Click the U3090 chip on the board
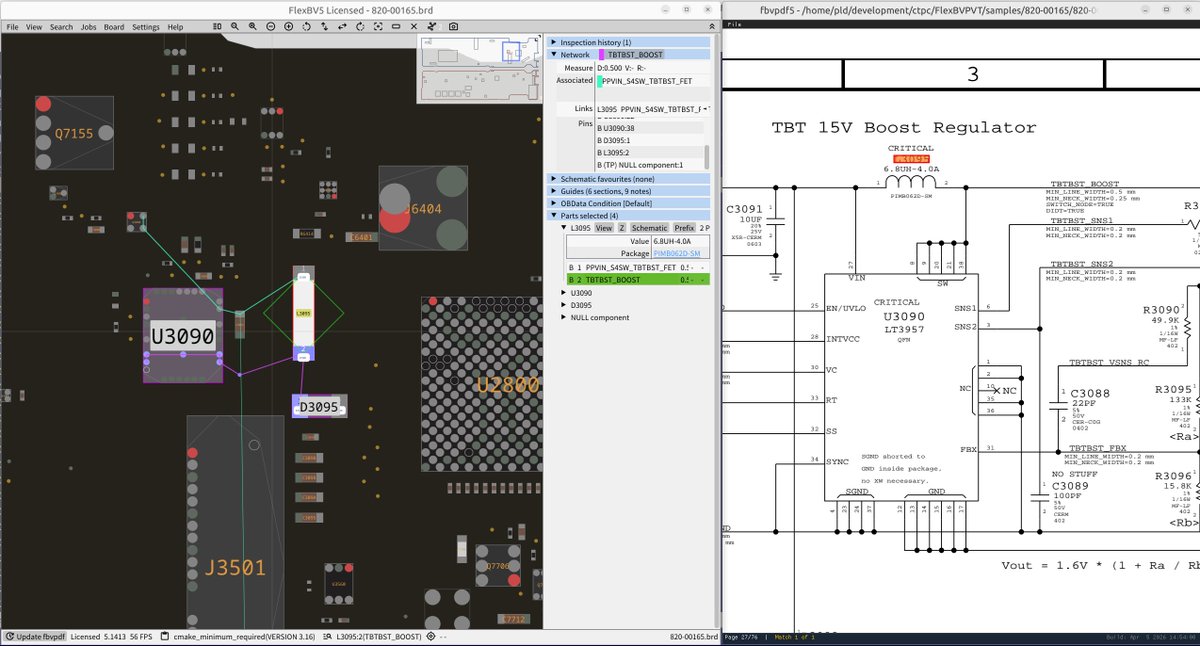 point(182,336)
